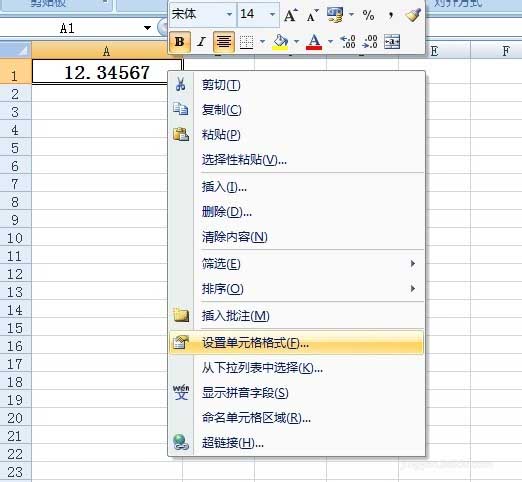Choose 插入(I)... menu item
This screenshot has width=522, height=482.
click(x=297, y=187)
